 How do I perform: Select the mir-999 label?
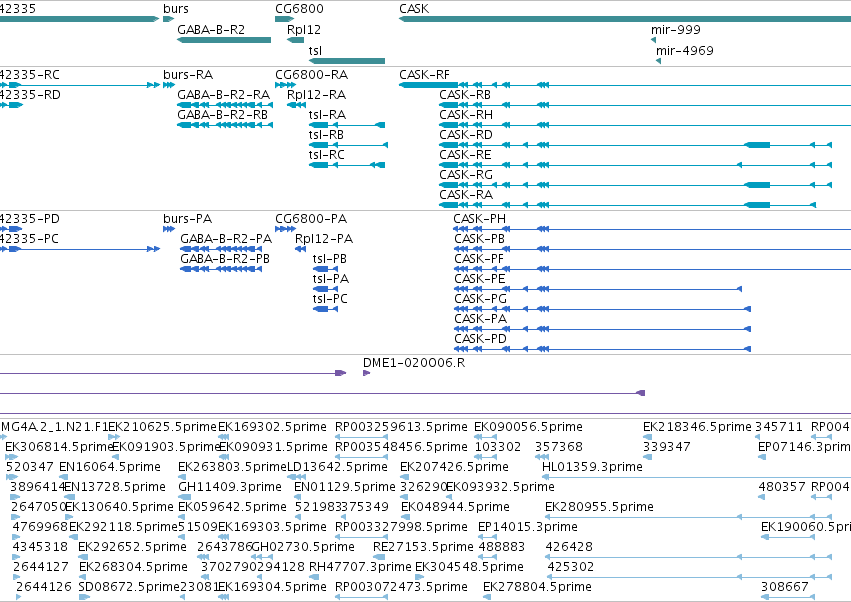(x=676, y=29)
